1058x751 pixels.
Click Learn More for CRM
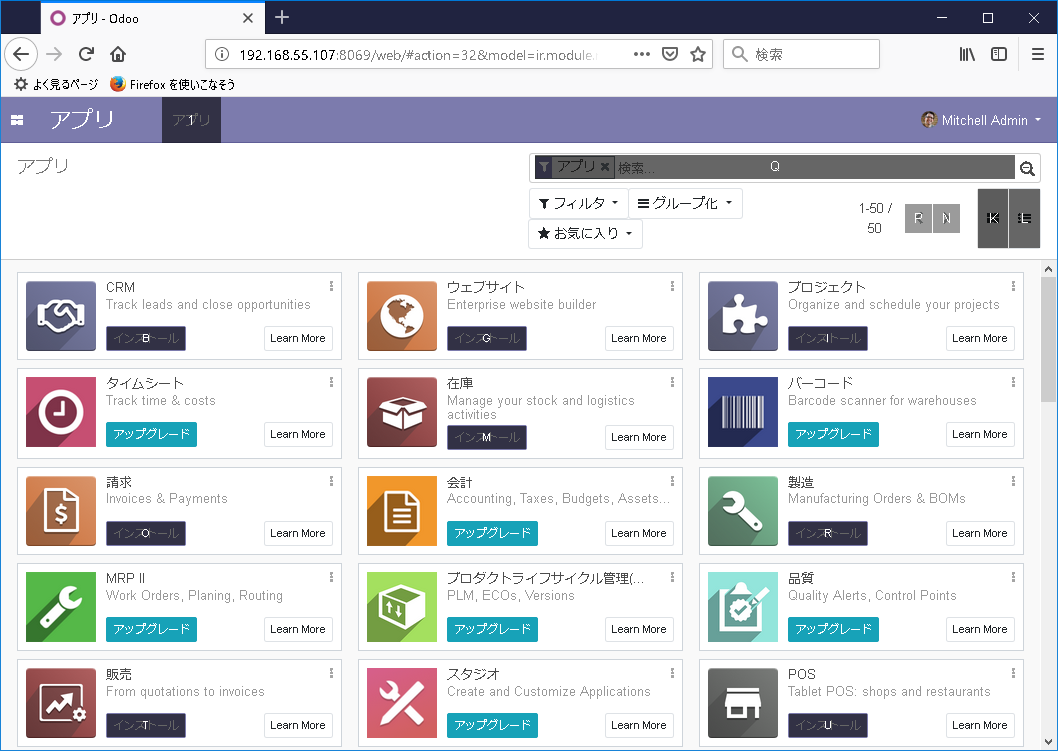coord(297,338)
